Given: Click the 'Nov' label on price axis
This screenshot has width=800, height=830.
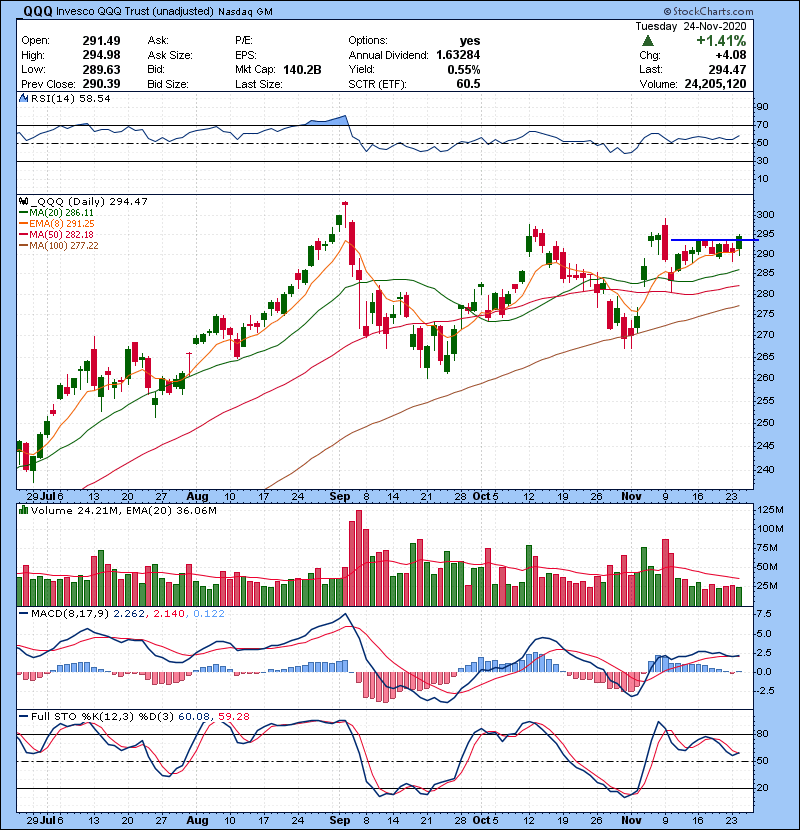Looking at the screenshot, I should click(631, 497).
